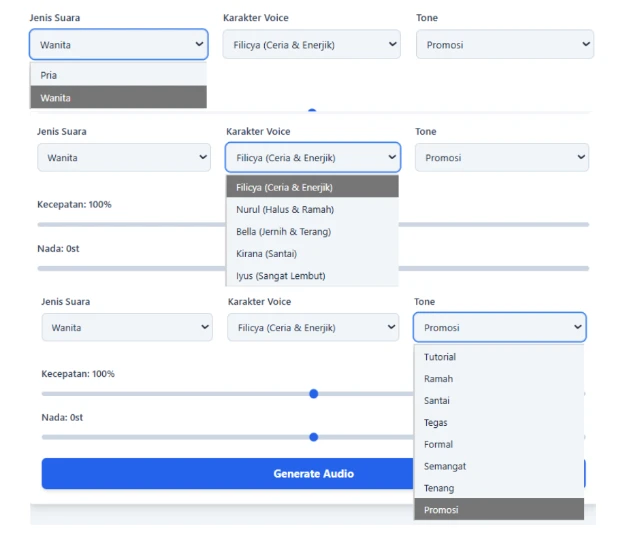Pick Tenang from the tone list
The width and height of the screenshot is (640, 536).
click(498, 488)
